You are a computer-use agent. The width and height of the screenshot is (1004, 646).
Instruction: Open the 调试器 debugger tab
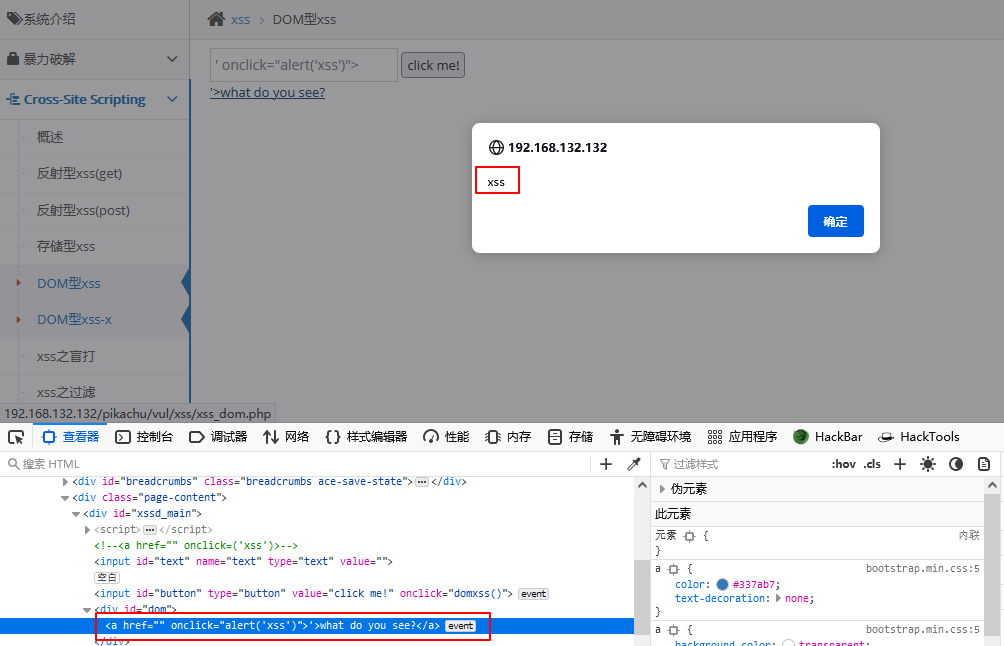(218, 437)
